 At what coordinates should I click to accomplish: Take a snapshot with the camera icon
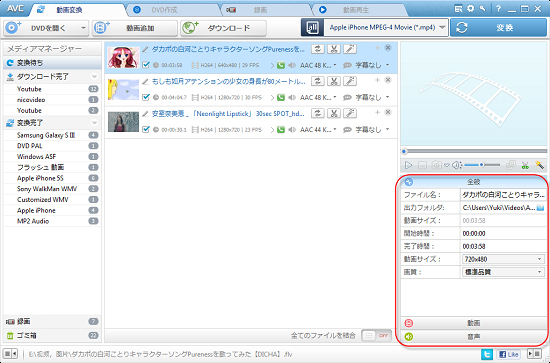coord(437,165)
